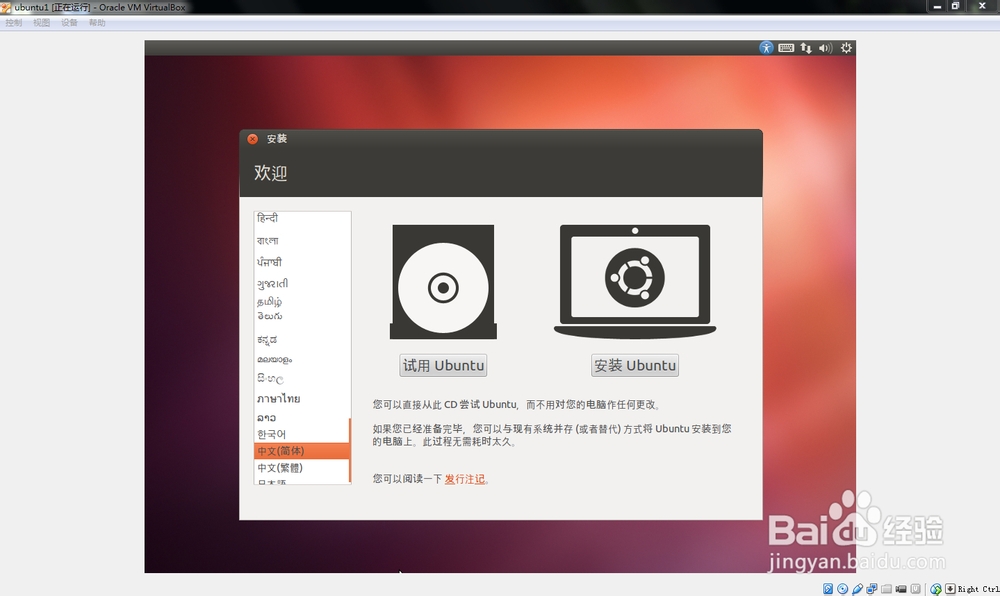Click the mouse integration status icon
The width and height of the screenshot is (1000, 596).
(936, 589)
